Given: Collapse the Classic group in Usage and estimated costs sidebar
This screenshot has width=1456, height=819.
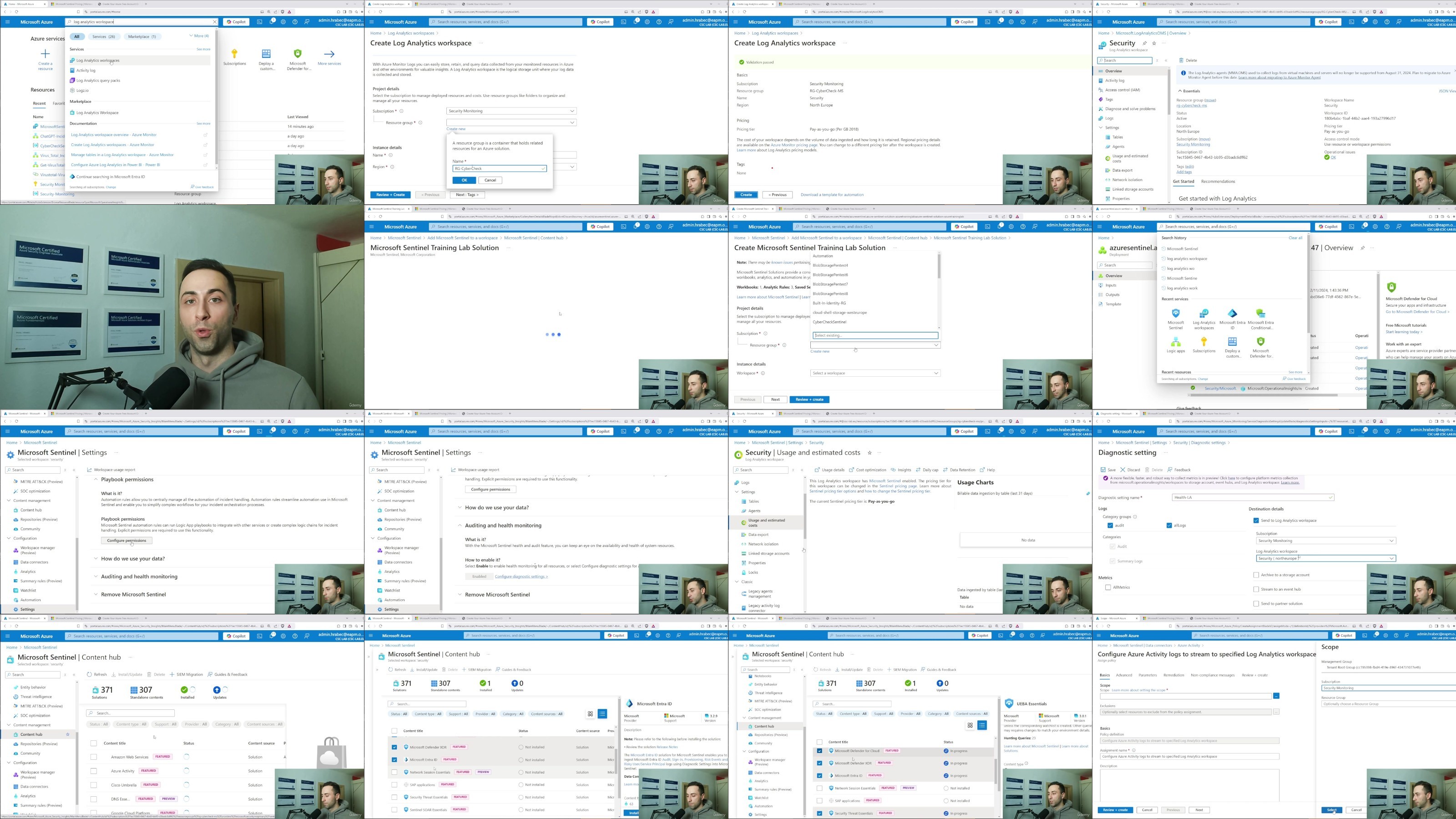Looking at the screenshot, I should point(737,581).
